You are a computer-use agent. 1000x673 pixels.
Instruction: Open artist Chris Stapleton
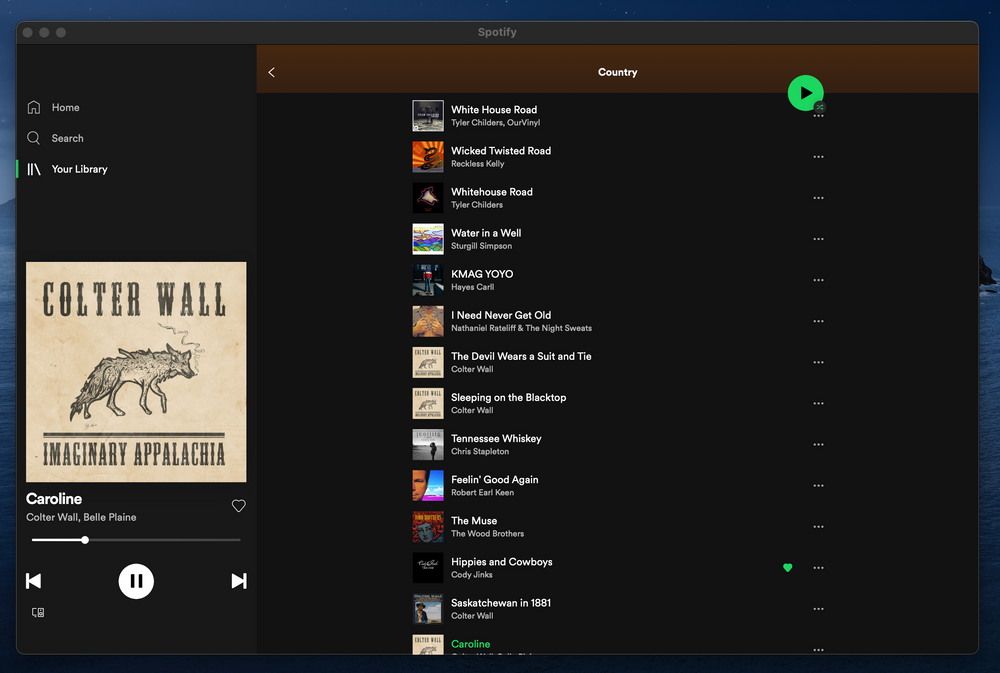pos(480,452)
